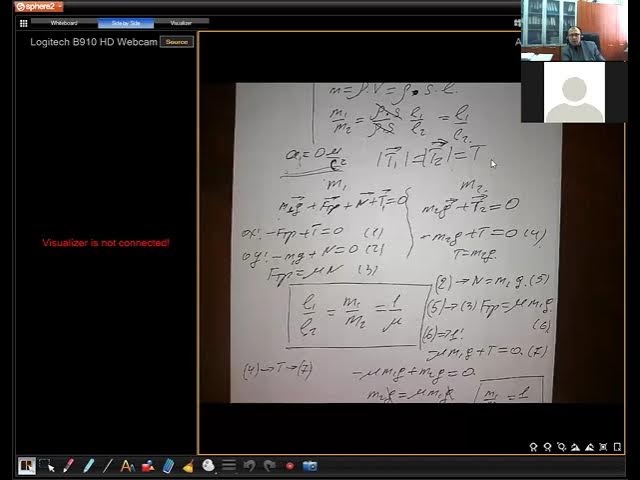Click the second zoom icon under the video
Screen dimensions: 640x480
click(x=547, y=447)
